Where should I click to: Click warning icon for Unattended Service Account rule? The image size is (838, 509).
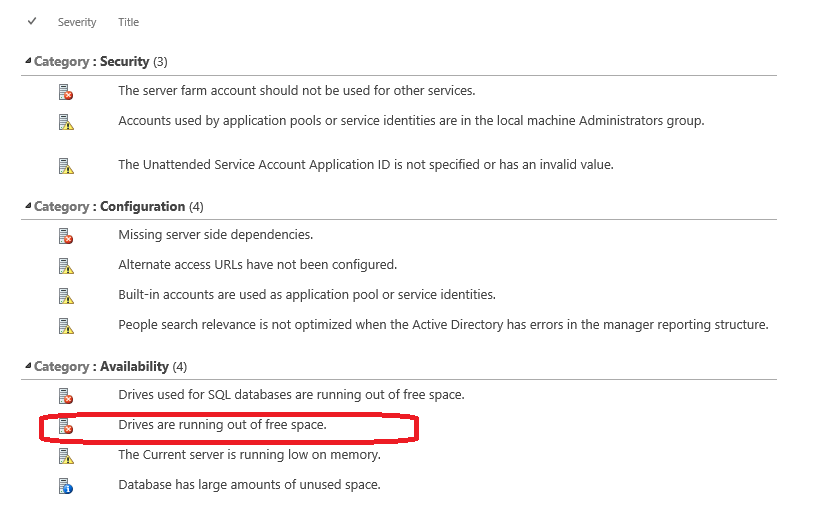coord(65,166)
